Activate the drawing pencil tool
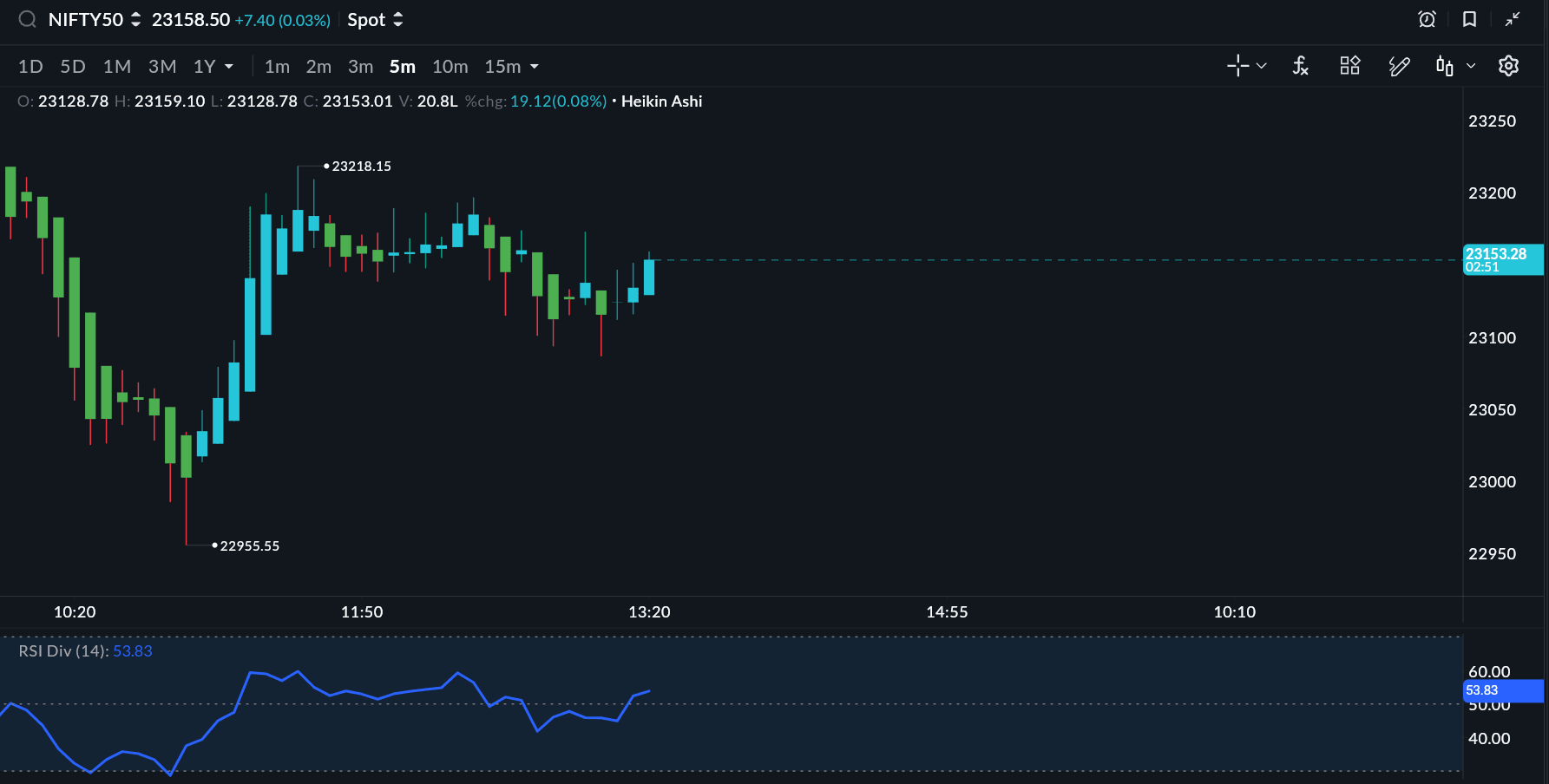This screenshot has width=1549, height=784. coord(1399,66)
